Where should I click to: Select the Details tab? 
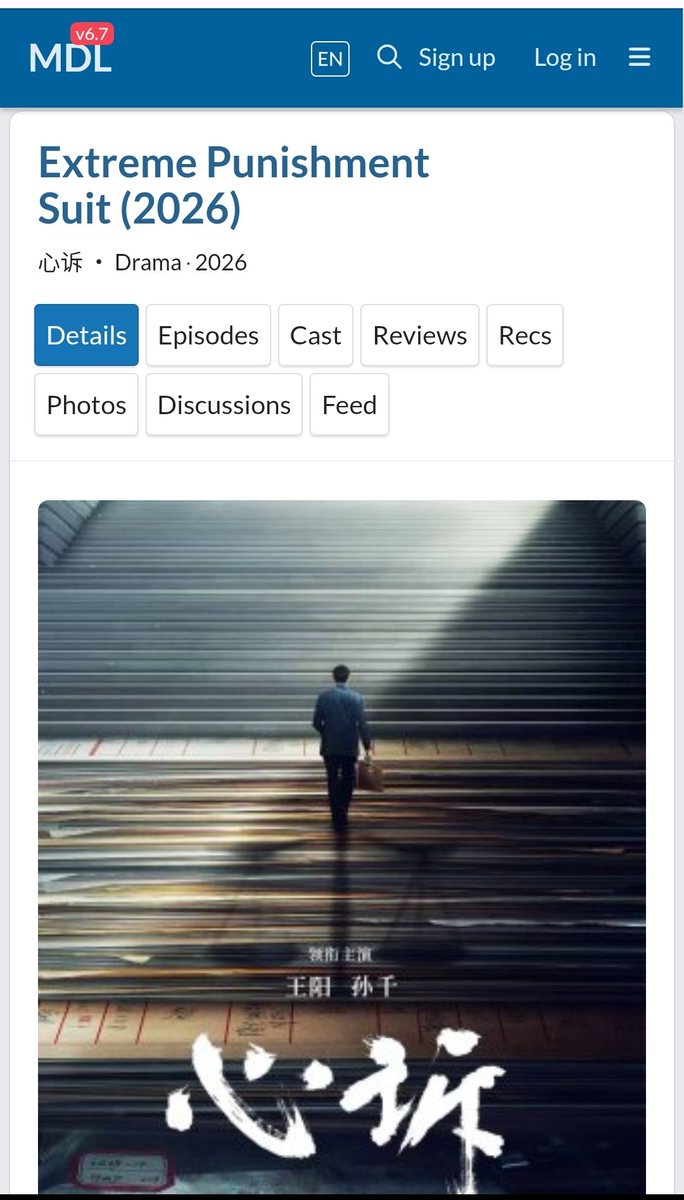(87, 335)
